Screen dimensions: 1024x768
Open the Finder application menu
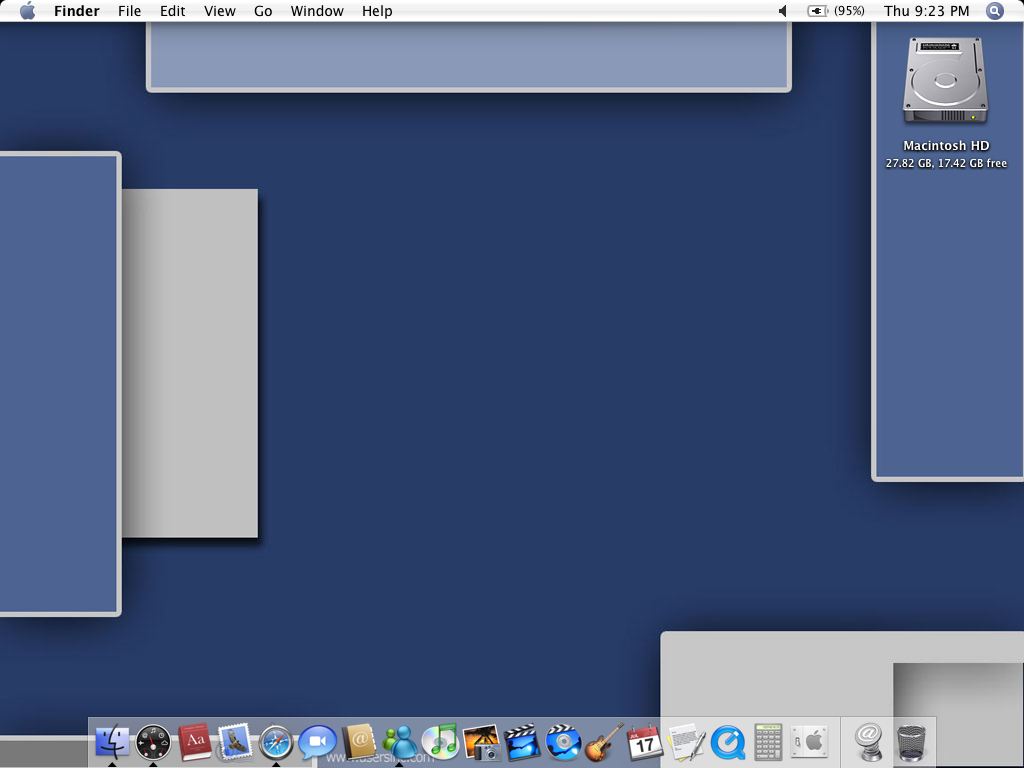pos(77,11)
